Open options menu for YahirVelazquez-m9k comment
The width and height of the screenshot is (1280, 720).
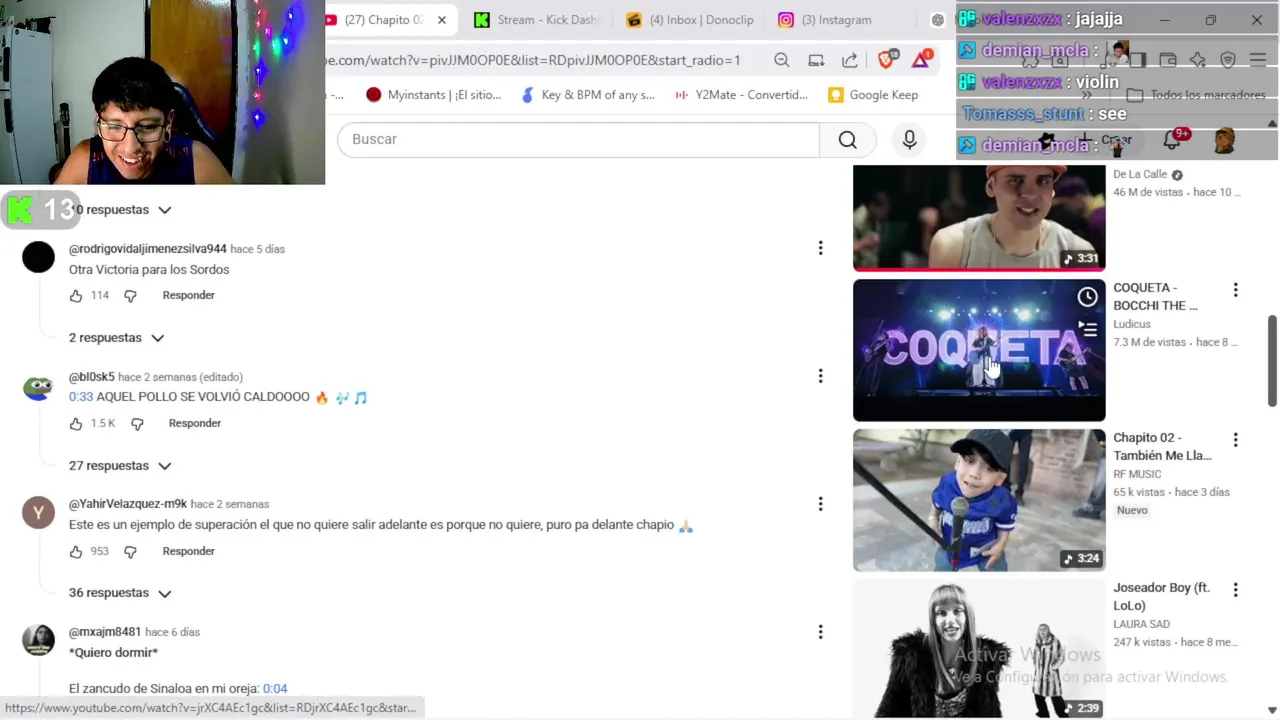[820, 504]
